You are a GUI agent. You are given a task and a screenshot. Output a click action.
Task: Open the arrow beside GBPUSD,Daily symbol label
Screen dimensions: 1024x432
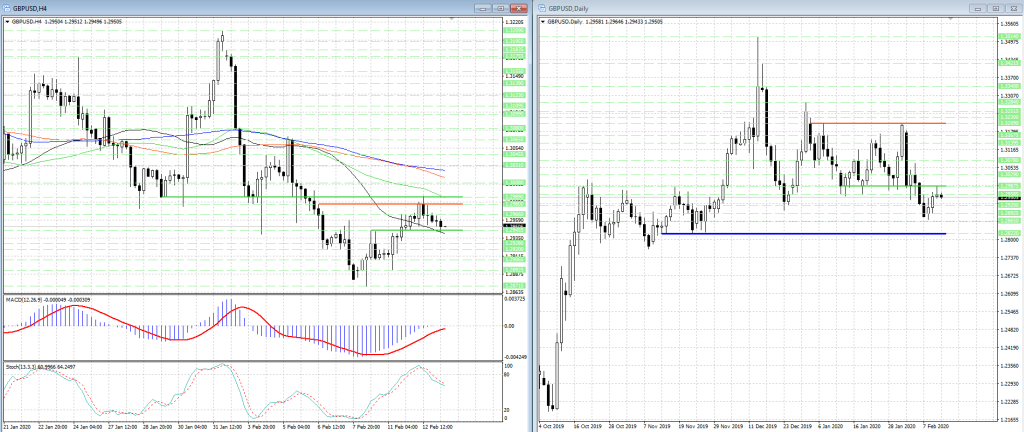coord(544,21)
